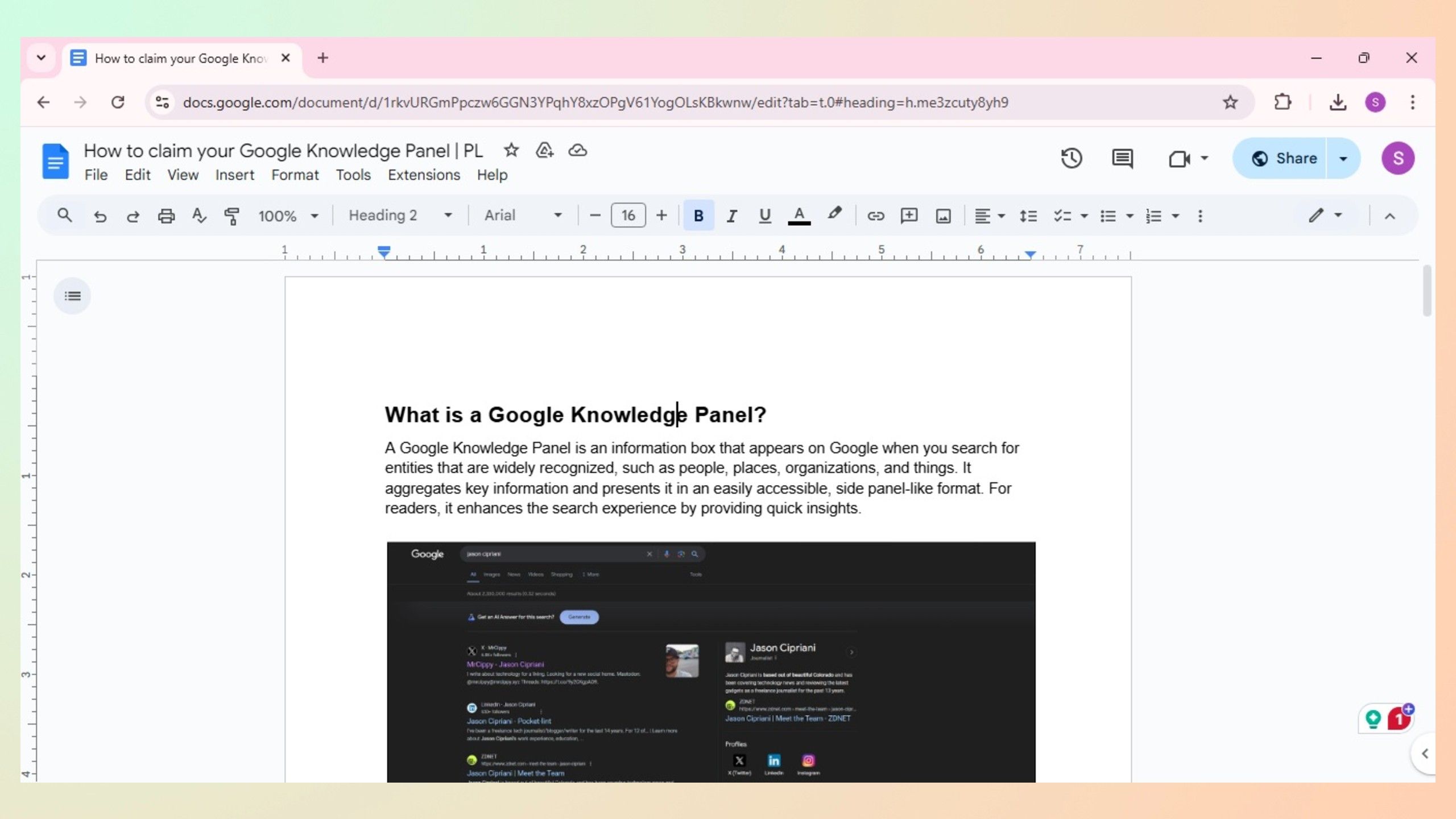Go back in the browser
This screenshot has width=1456, height=819.
click(43, 102)
